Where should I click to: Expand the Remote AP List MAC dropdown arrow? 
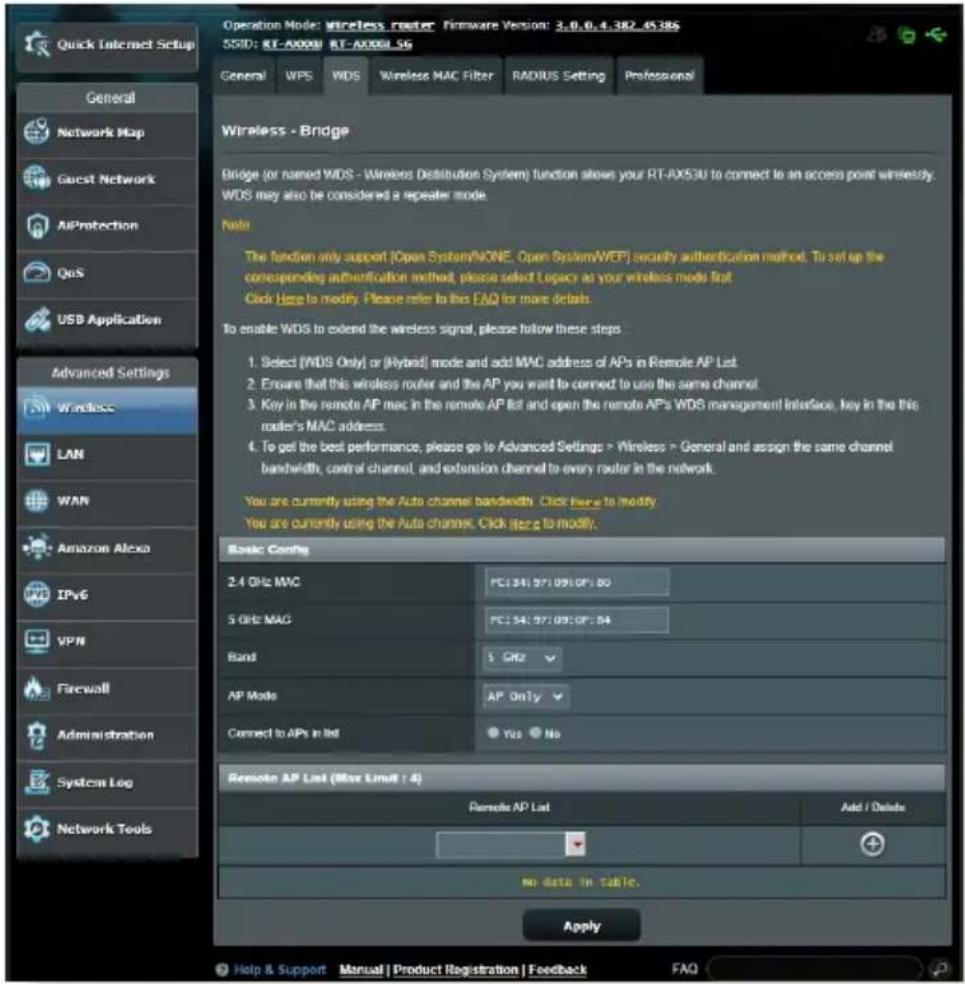(x=575, y=844)
